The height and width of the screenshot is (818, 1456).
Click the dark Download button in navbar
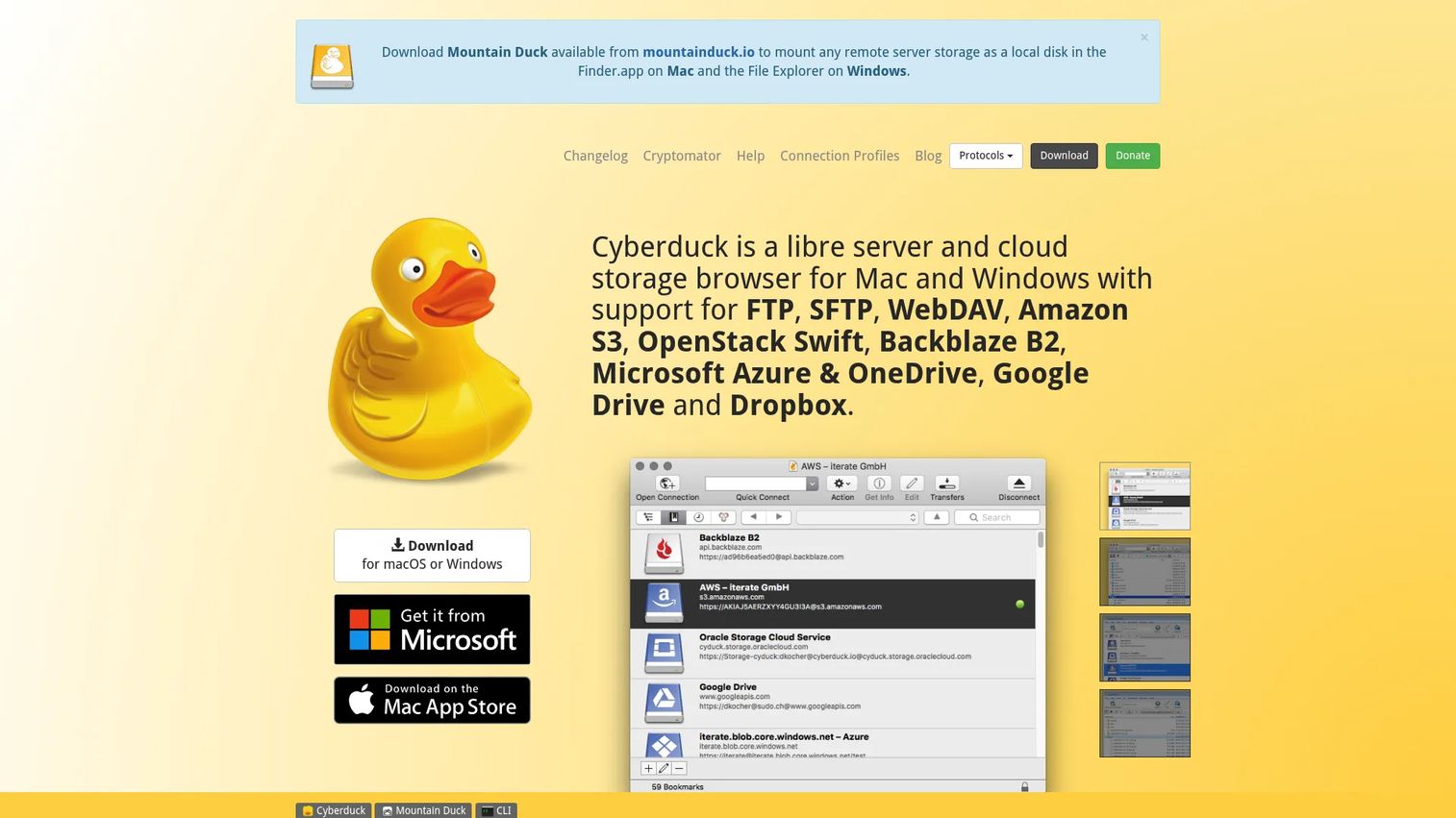pos(1064,156)
